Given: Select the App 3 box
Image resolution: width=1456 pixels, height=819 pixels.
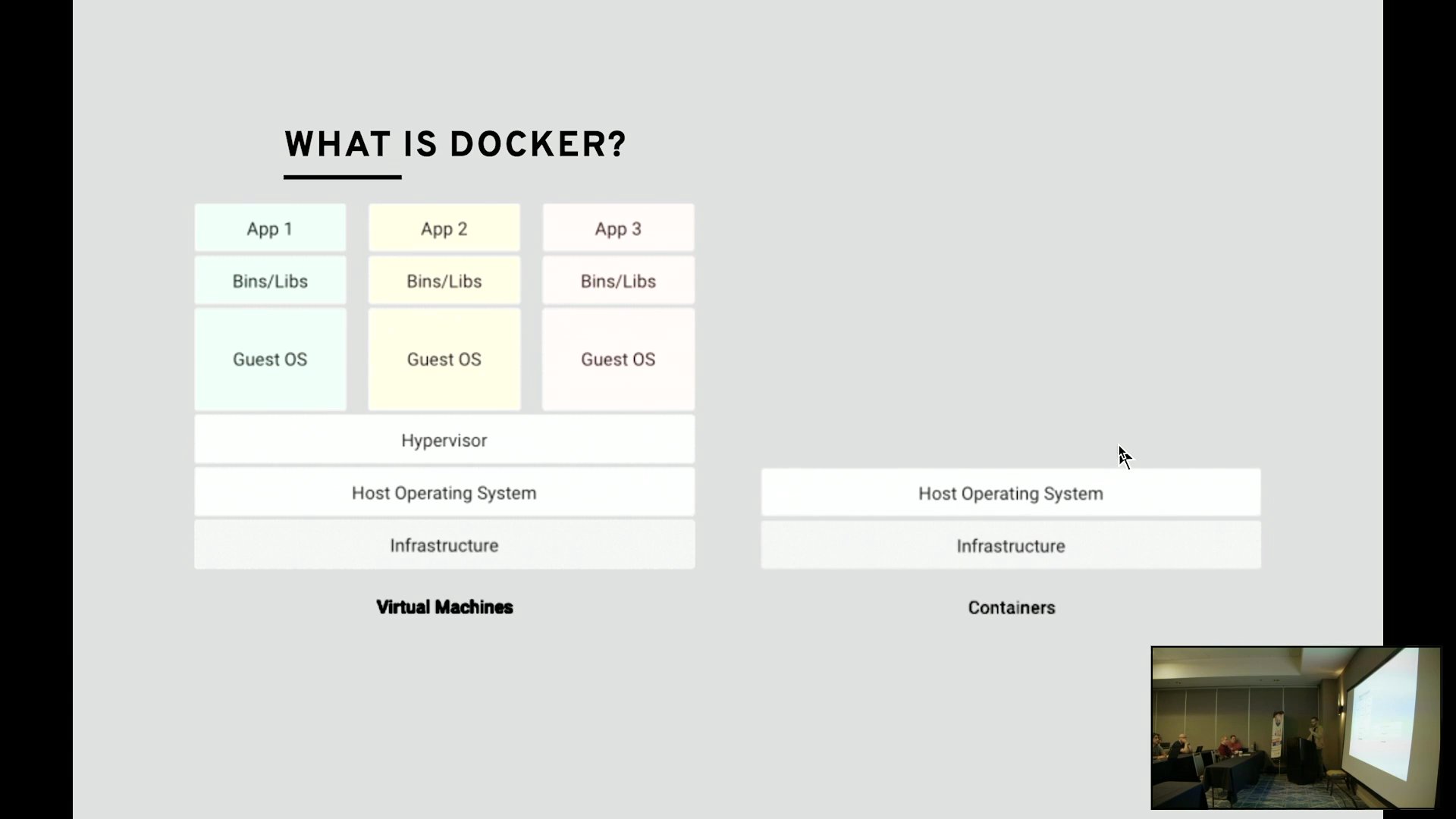Looking at the screenshot, I should click(618, 227).
